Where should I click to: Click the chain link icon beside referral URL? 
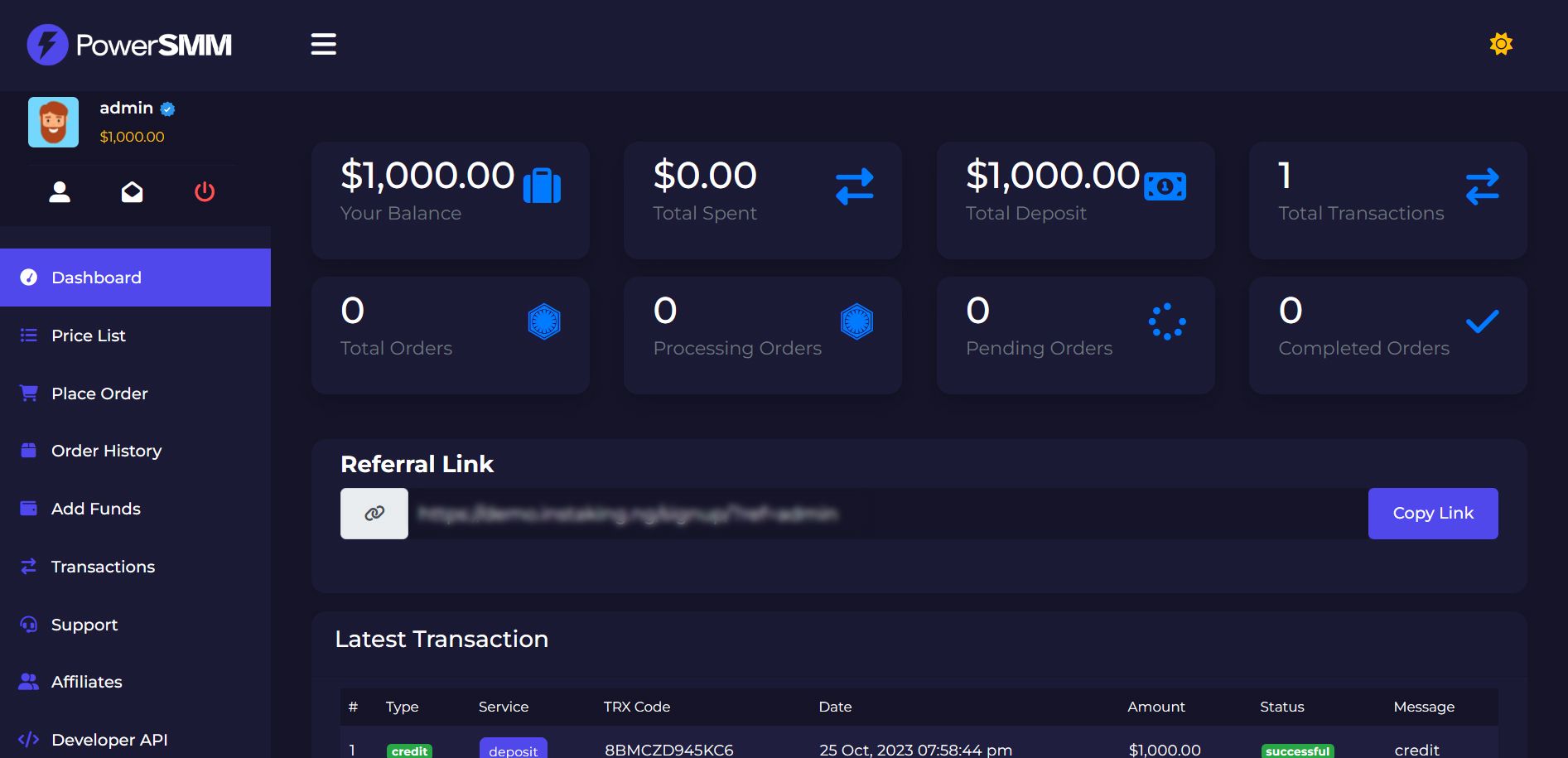click(374, 514)
